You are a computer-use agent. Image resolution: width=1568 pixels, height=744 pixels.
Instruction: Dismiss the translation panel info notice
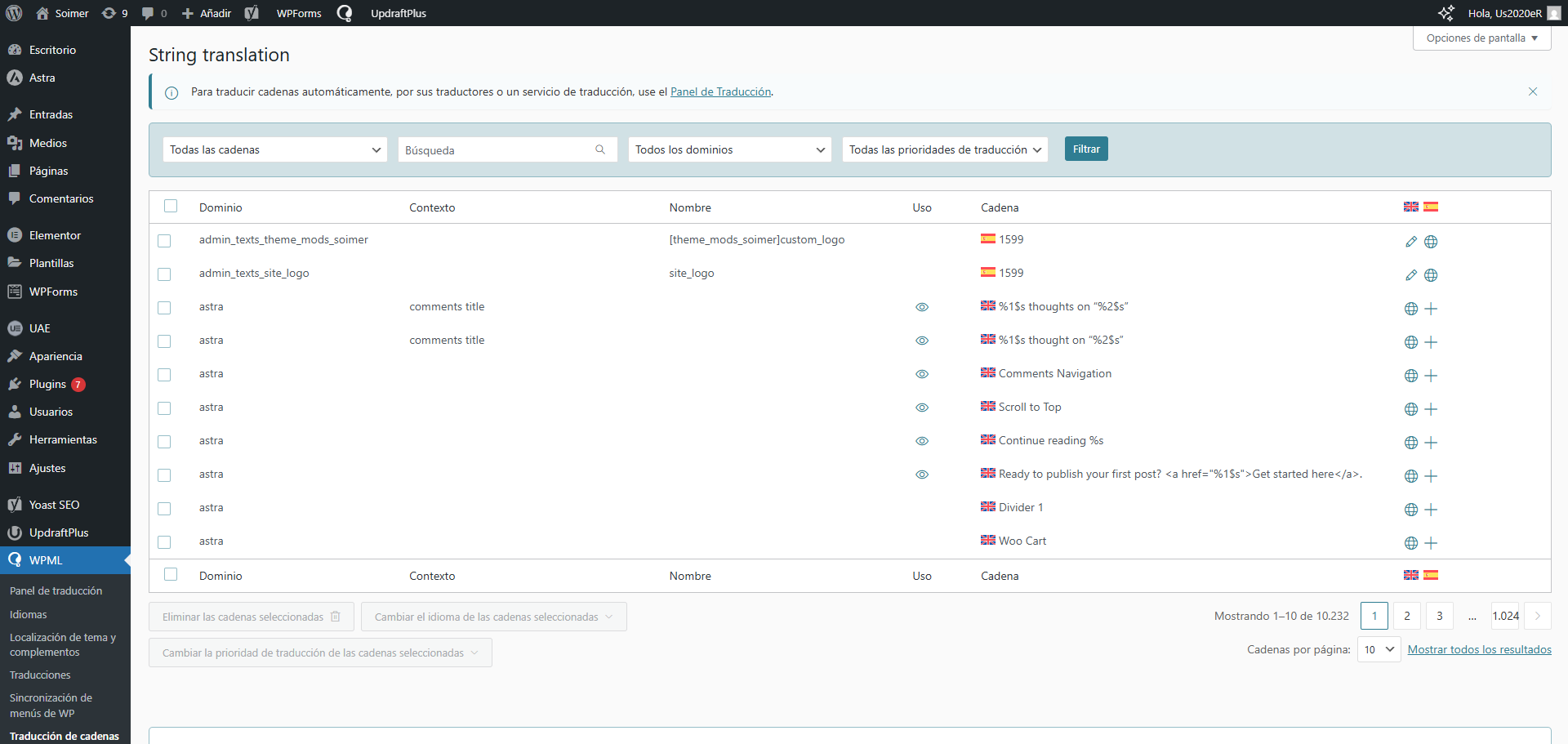(1532, 91)
